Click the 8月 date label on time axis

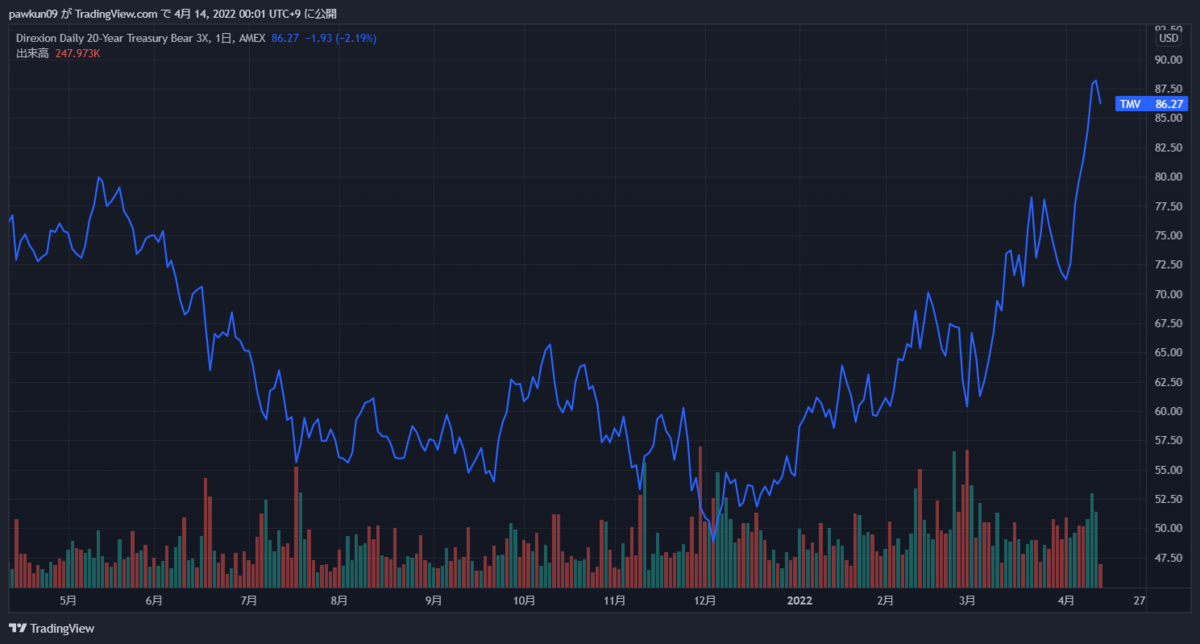[339, 601]
